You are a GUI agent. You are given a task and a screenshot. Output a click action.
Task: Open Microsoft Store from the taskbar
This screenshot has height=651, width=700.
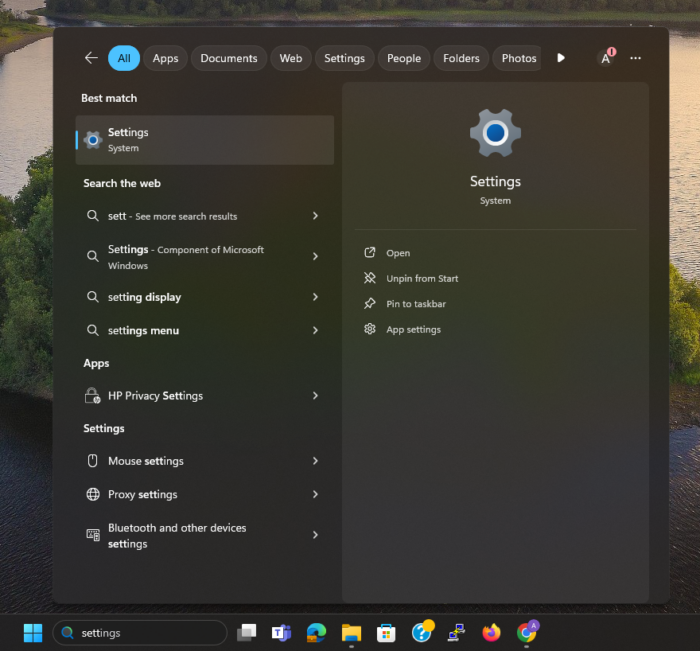pyautogui.click(x=386, y=633)
